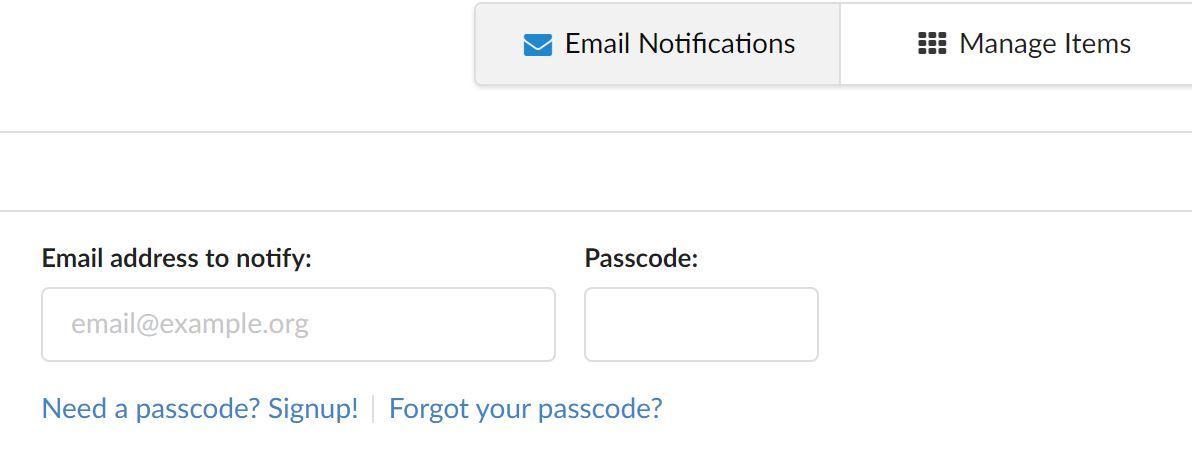Select the "Email Notifications" tab text
1192x462 pixels.
pyautogui.click(x=680, y=44)
